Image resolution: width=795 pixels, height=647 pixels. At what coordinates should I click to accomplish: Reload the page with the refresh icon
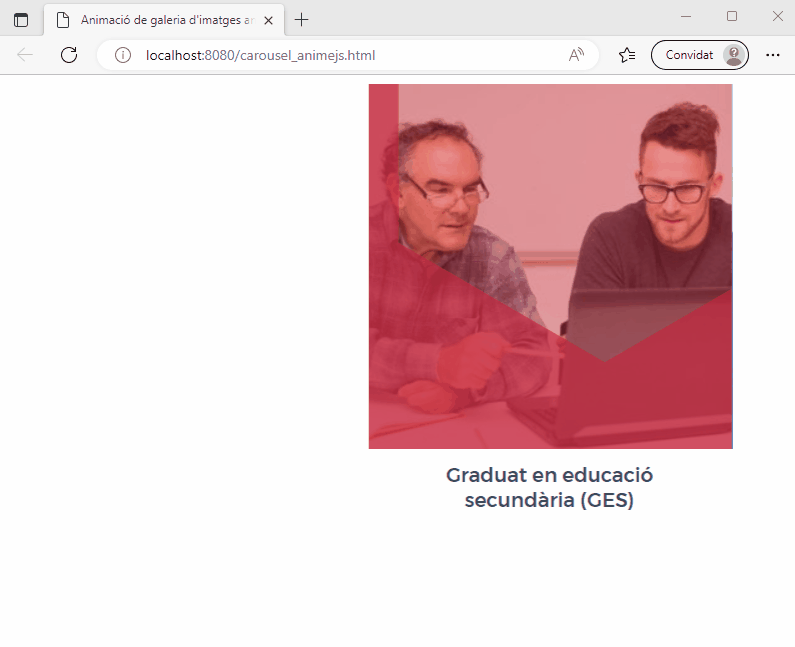tap(69, 55)
